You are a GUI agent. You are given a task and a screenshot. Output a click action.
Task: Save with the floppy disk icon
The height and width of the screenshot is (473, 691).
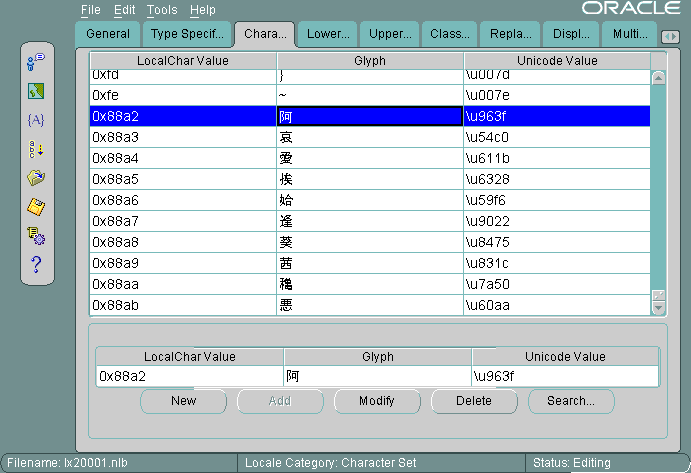point(36,207)
